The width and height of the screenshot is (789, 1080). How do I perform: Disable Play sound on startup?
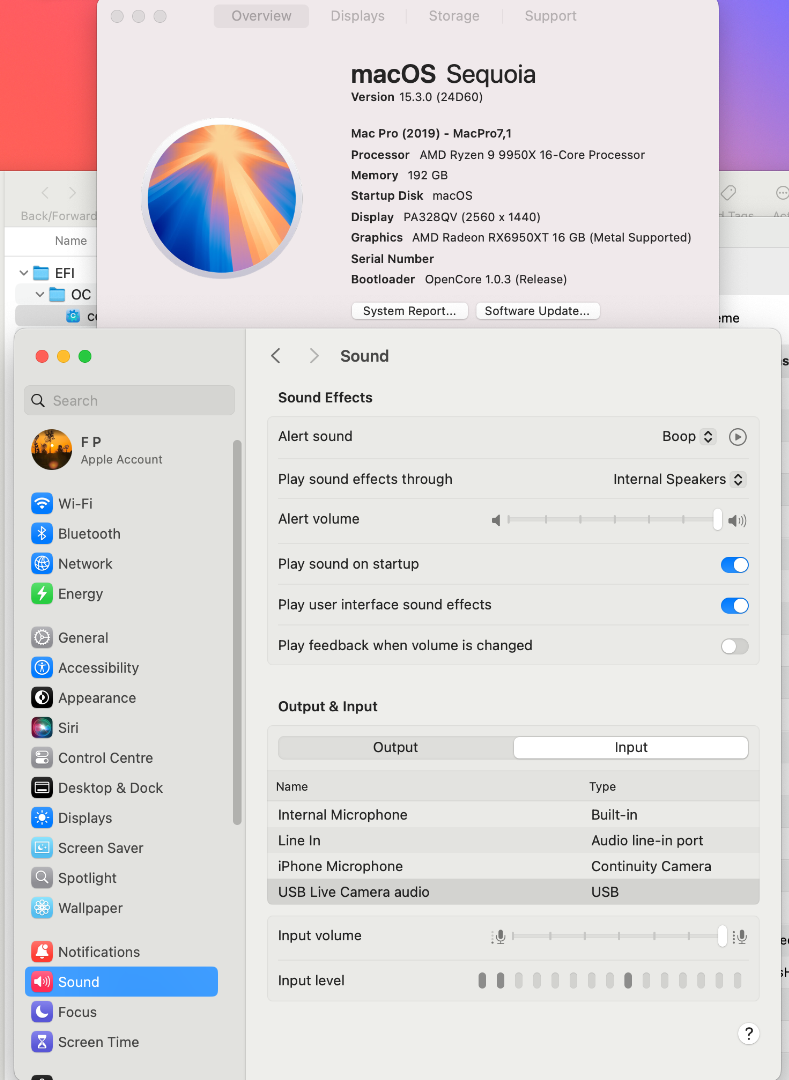point(734,565)
